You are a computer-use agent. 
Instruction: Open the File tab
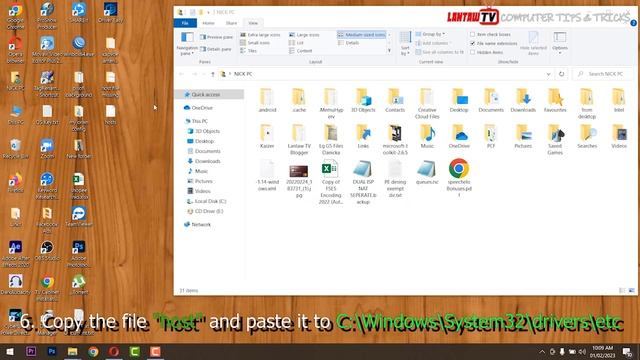[x=185, y=23]
